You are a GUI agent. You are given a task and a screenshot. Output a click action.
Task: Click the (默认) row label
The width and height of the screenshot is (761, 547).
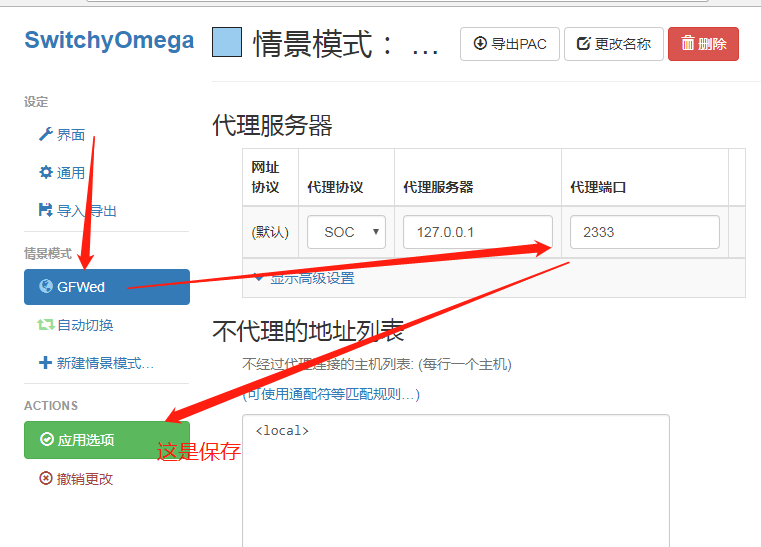[x=270, y=232]
